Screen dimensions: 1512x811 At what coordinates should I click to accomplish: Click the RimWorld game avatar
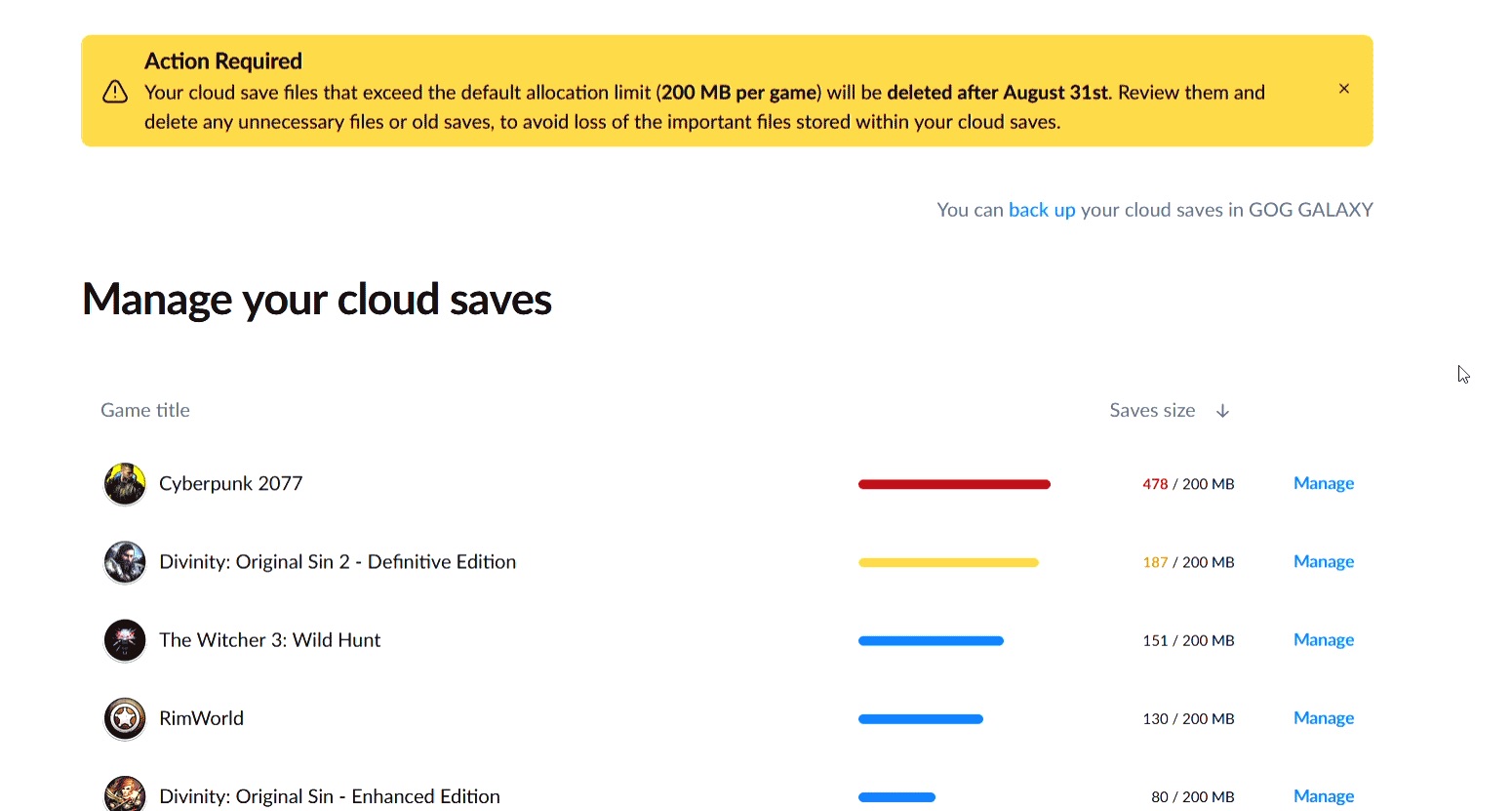tap(125, 718)
